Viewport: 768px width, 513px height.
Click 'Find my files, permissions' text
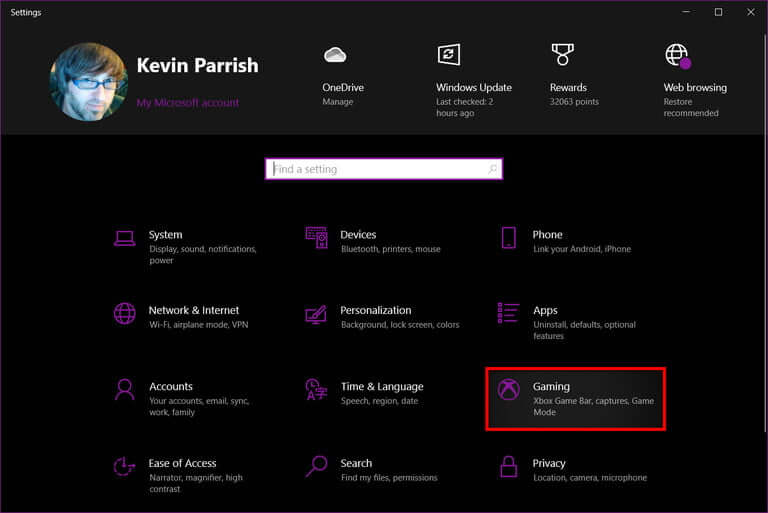tap(389, 477)
